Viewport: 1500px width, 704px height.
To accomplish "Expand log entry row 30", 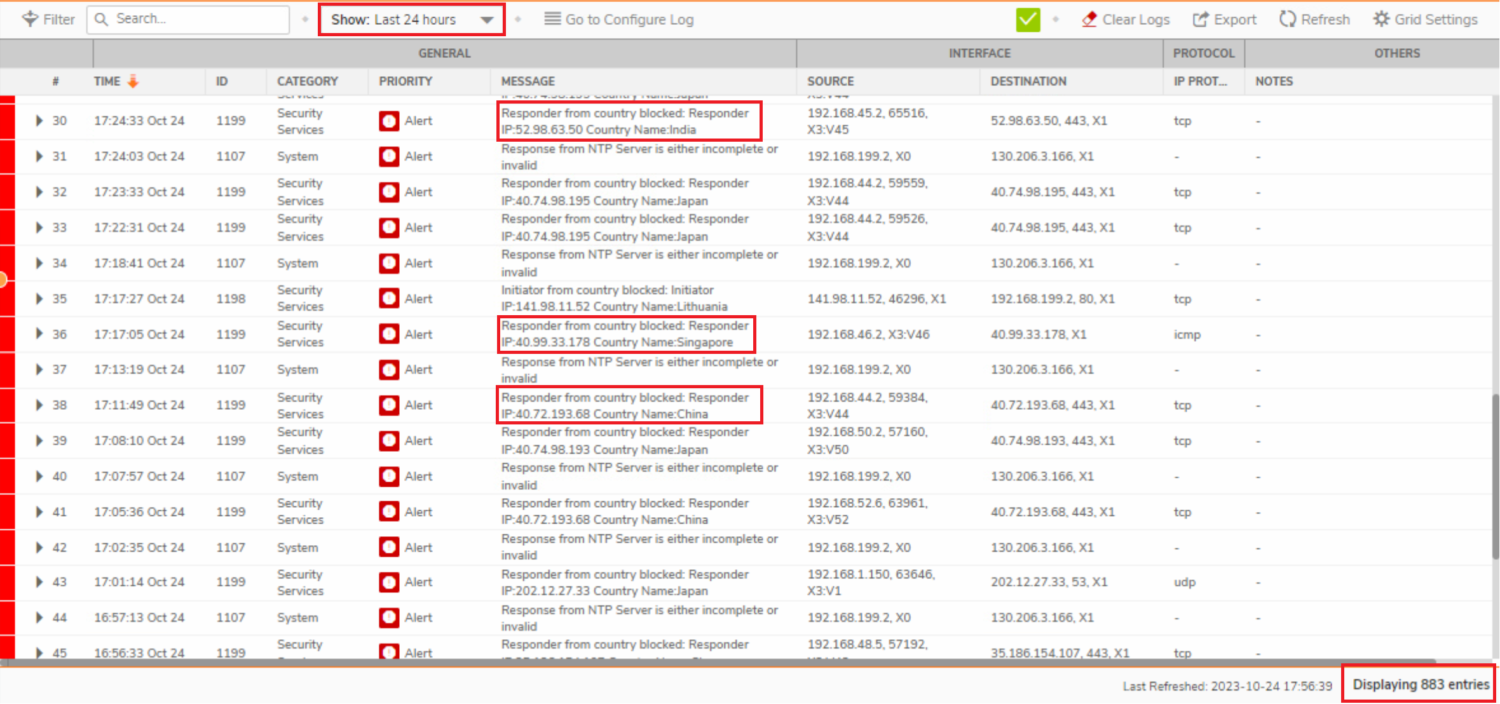I will click(39, 121).
